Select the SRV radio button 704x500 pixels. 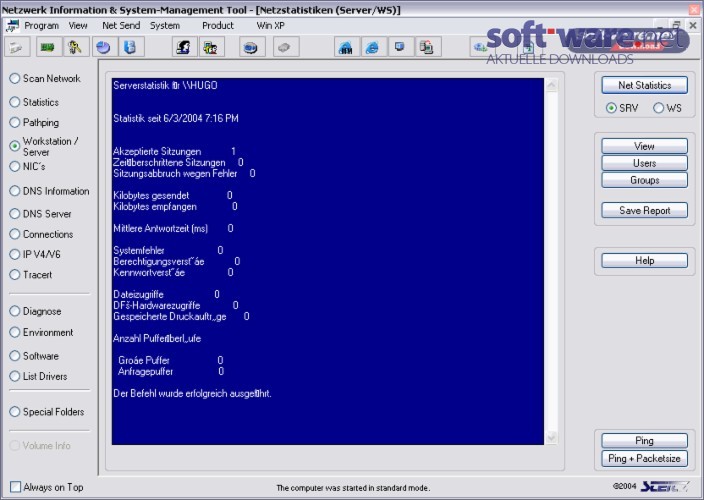[611, 108]
